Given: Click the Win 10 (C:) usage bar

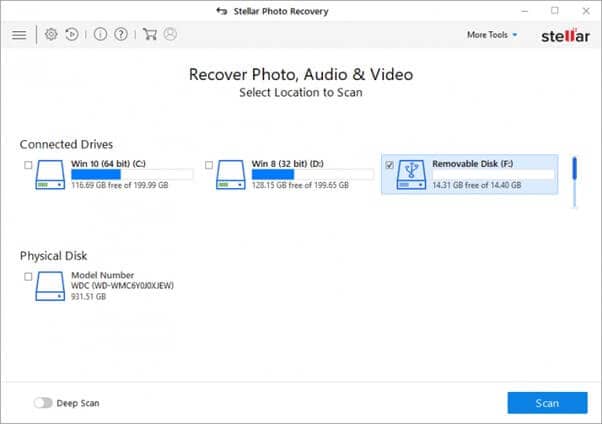Looking at the screenshot, I should (x=132, y=175).
